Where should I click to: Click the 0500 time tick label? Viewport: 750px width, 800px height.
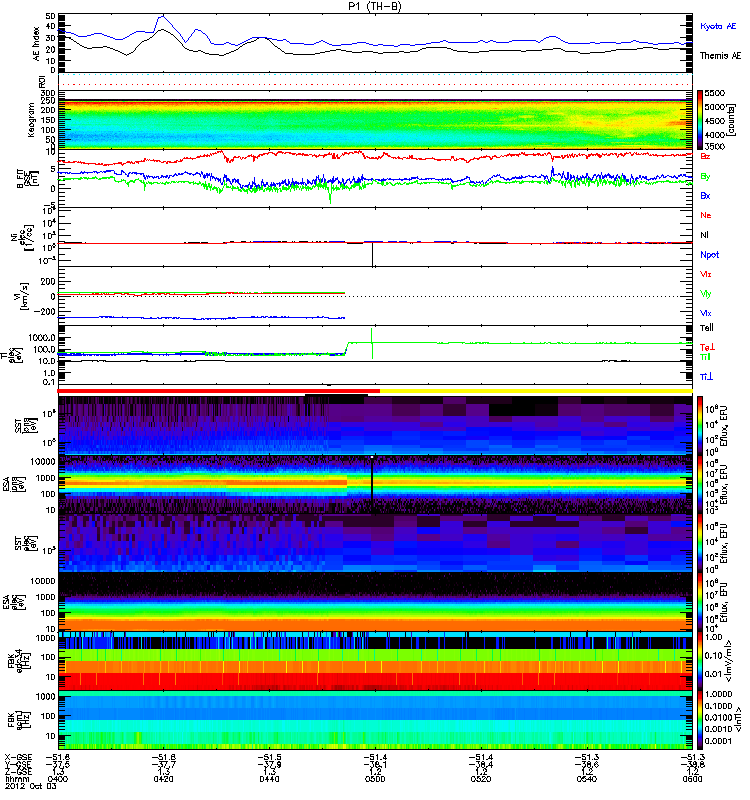point(375,779)
